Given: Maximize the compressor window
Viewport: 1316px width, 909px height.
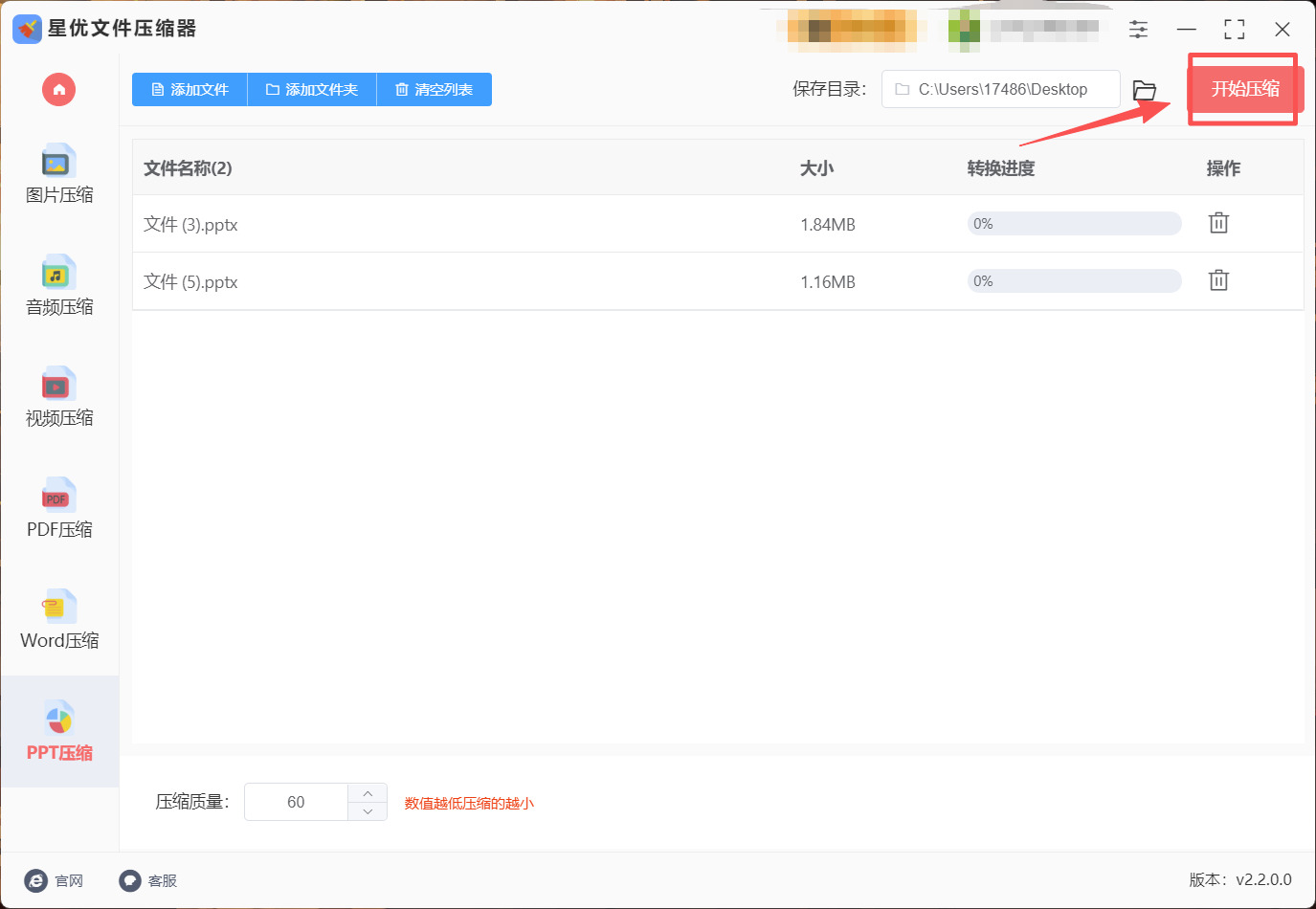Looking at the screenshot, I should pos(1235,29).
